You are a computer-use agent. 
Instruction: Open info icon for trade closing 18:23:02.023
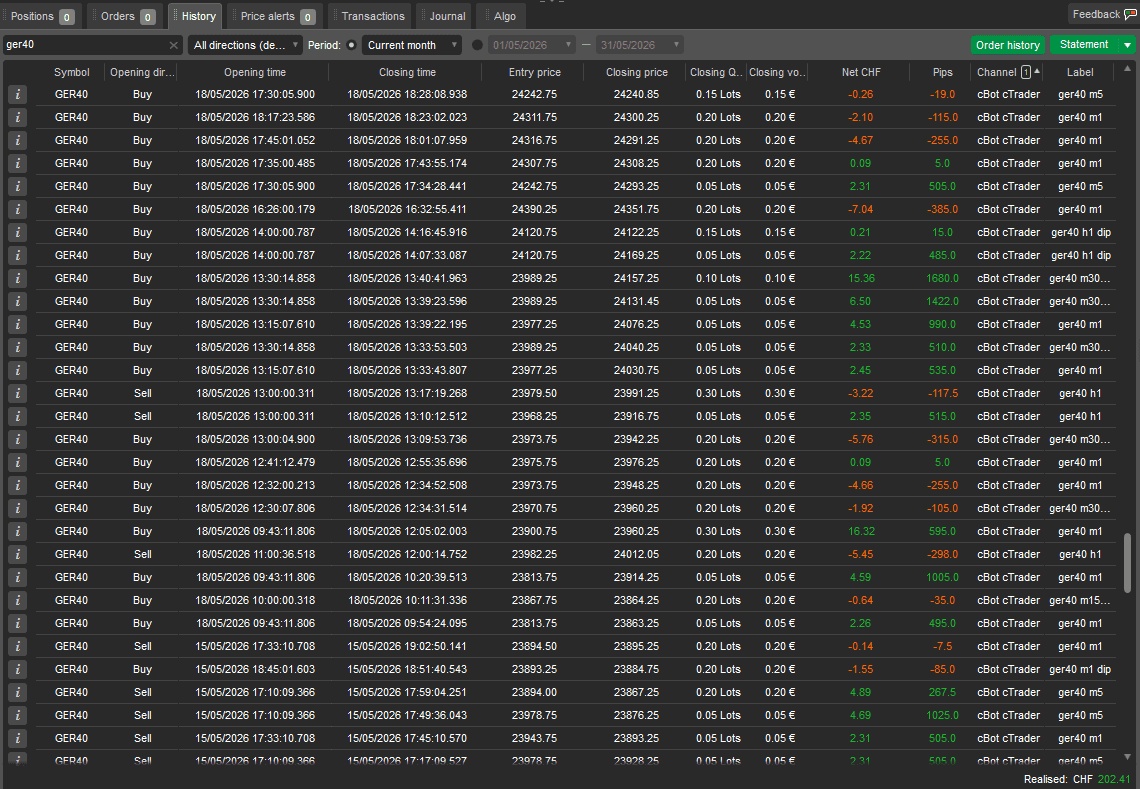point(17,117)
